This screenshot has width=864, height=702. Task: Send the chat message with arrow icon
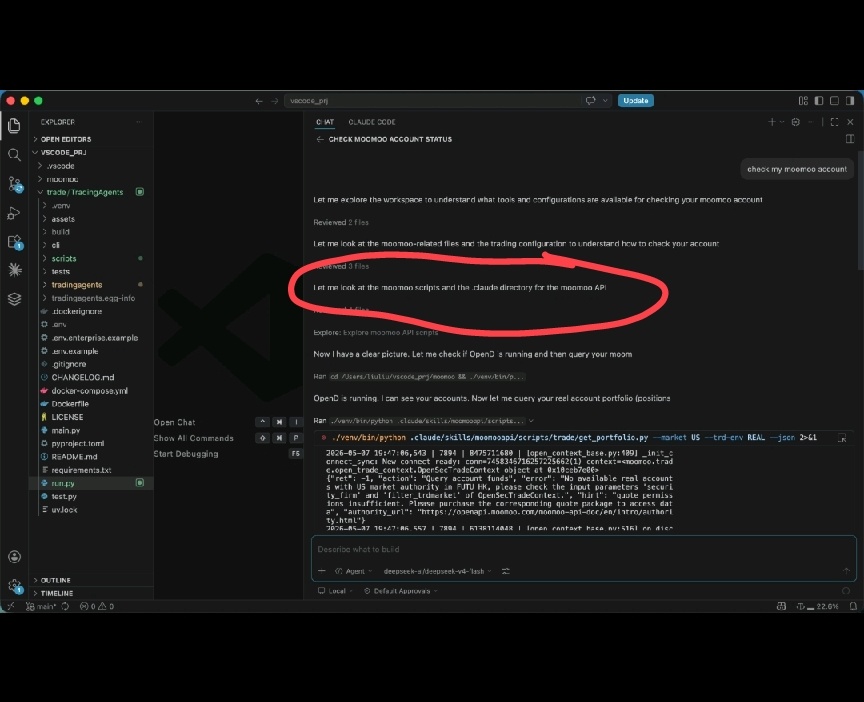click(x=846, y=571)
